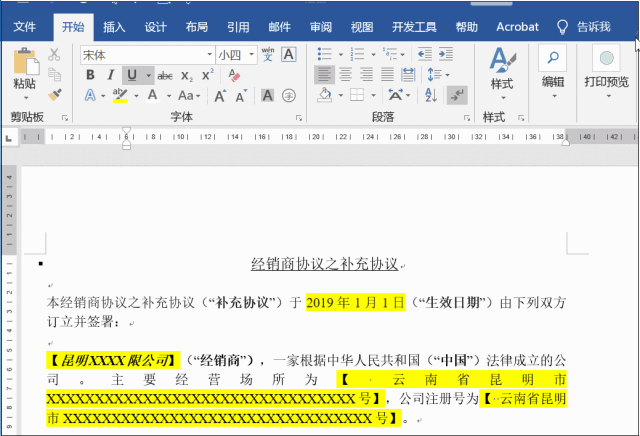This screenshot has width=640, height=436.
Task: Click the highlighted date 2019年1月1日
Action: 356,303
